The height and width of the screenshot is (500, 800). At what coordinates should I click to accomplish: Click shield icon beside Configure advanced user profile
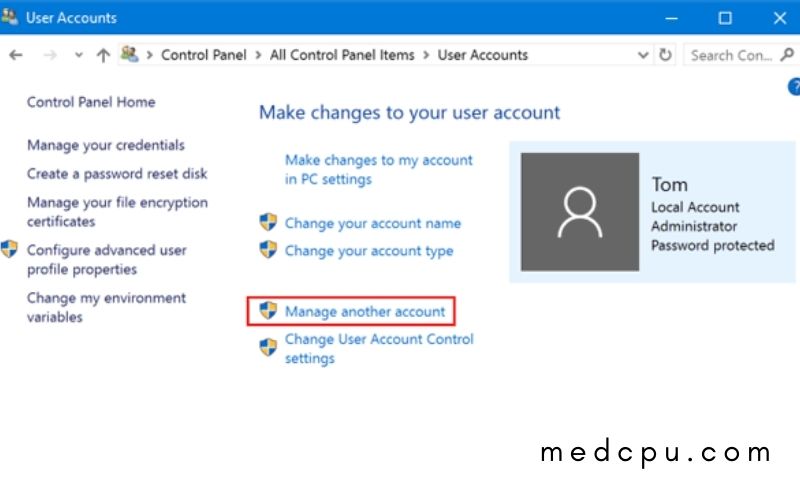[x=9, y=249]
